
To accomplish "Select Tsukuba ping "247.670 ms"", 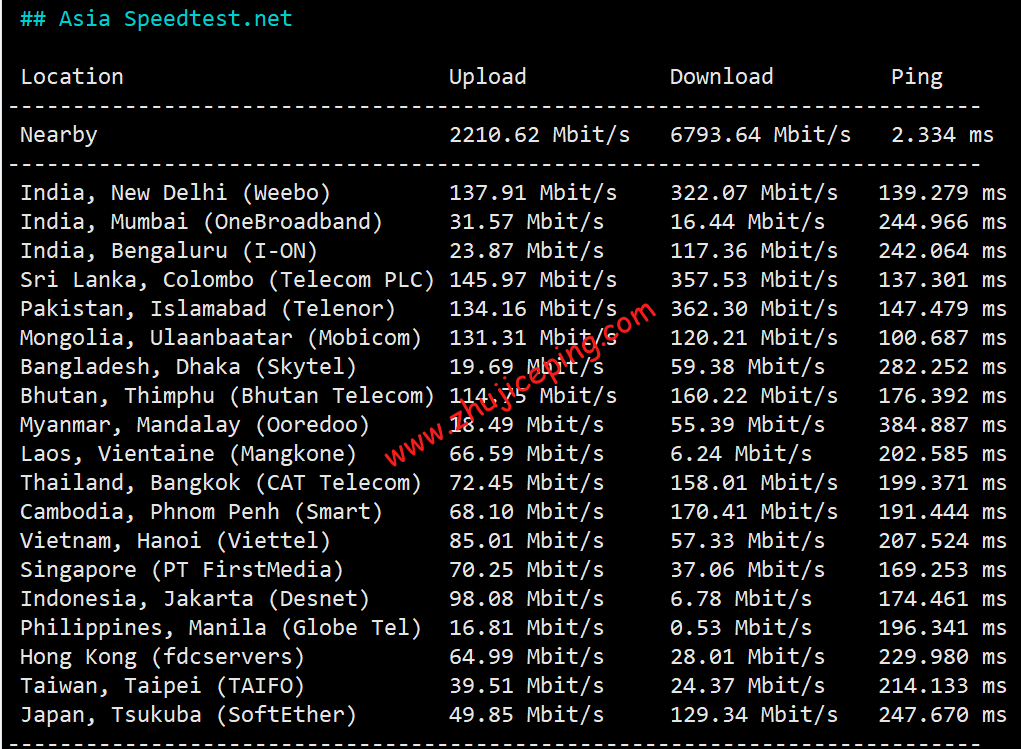I will (x=942, y=714).
